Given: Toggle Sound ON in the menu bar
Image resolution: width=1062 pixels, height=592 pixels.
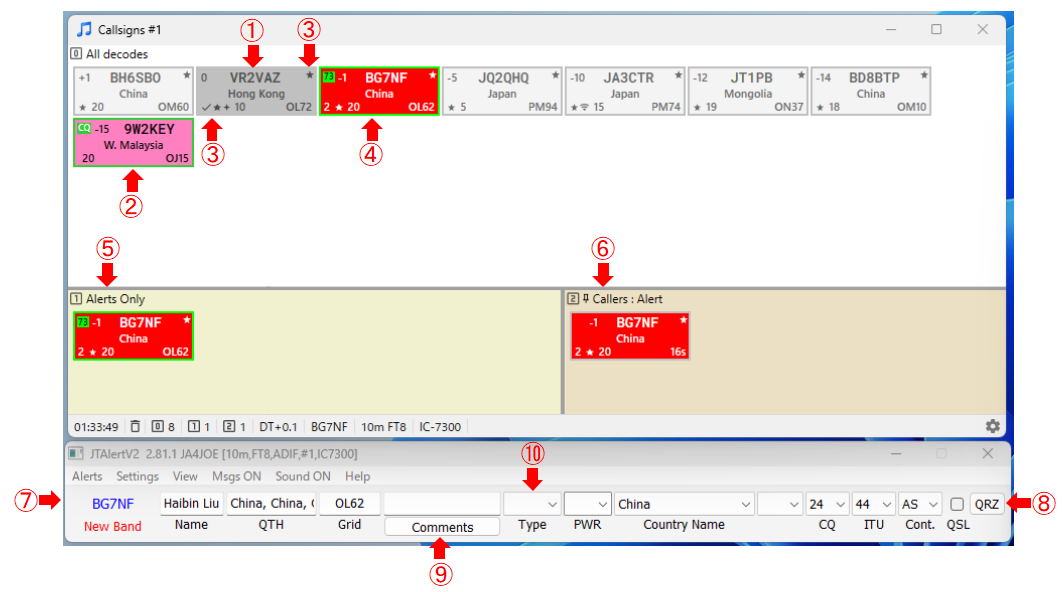Looking at the screenshot, I should (303, 476).
